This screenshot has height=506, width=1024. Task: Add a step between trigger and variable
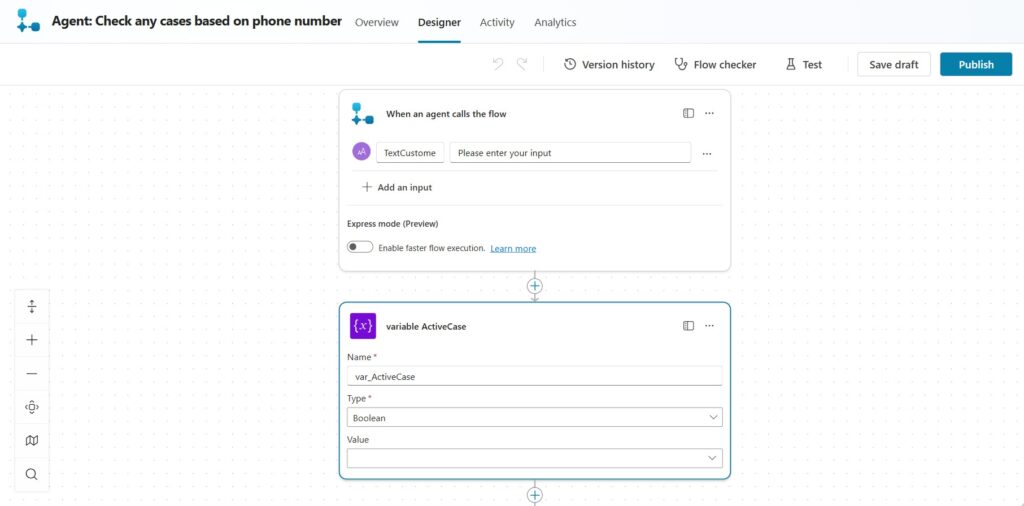pyautogui.click(x=535, y=286)
